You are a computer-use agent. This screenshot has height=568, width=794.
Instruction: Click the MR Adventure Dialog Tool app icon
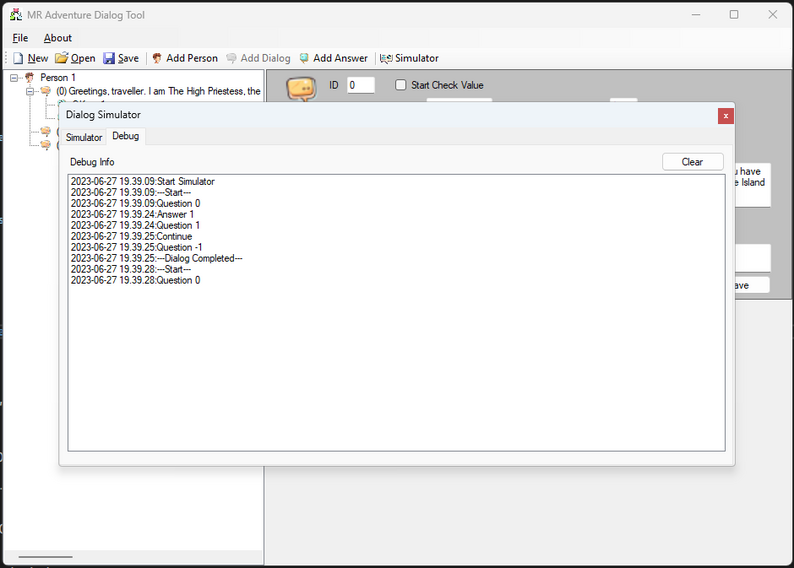[x=16, y=15]
